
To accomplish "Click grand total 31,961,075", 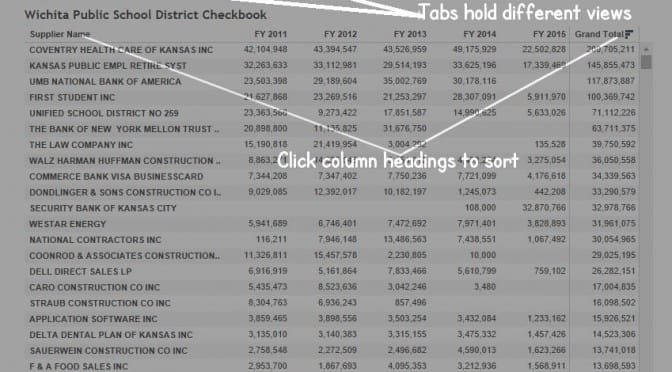I will click(614, 224).
